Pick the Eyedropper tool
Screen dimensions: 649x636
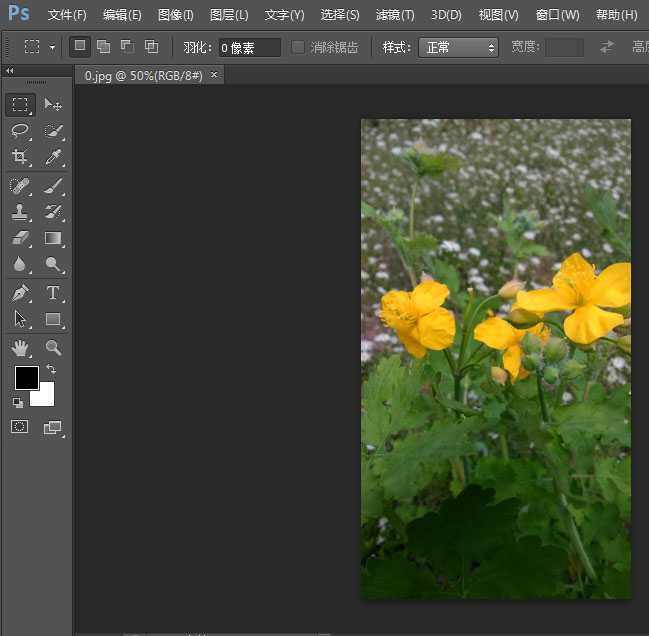[x=53, y=157]
